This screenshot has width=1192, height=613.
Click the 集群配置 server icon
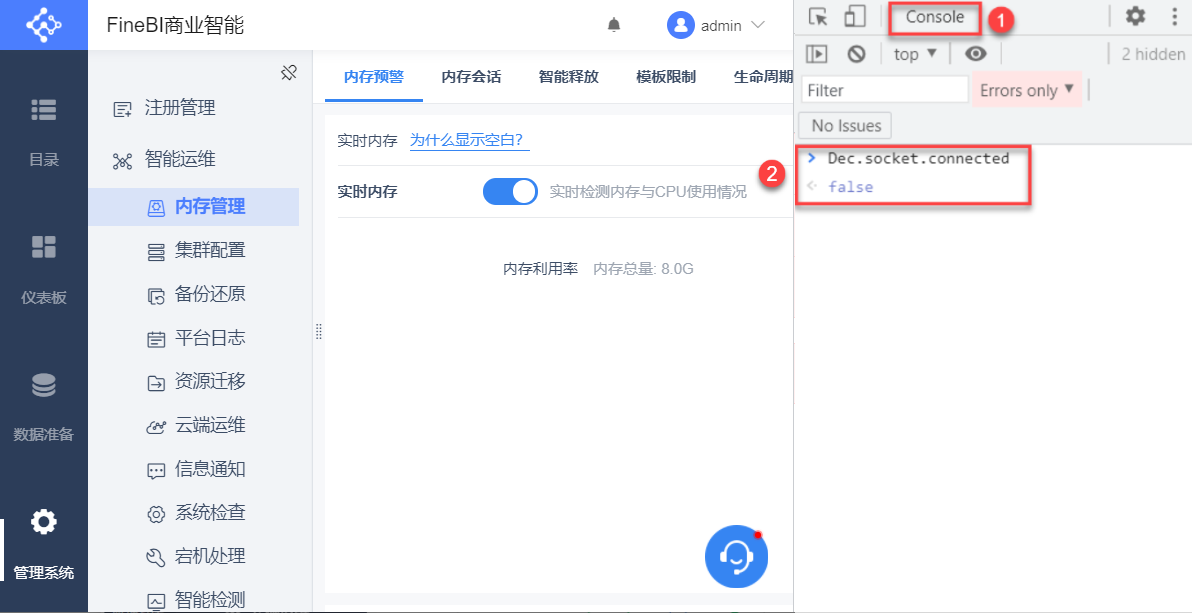156,252
